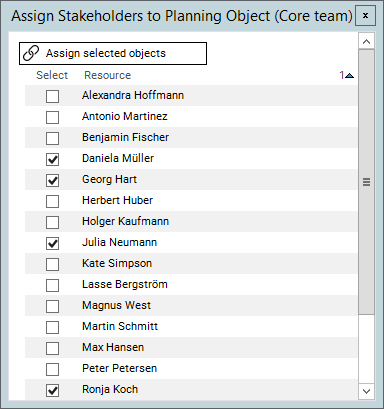Uncheck the Daniela Müller checkbox
This screenshot has height=409, width=384.
click(x=52, y=159)
